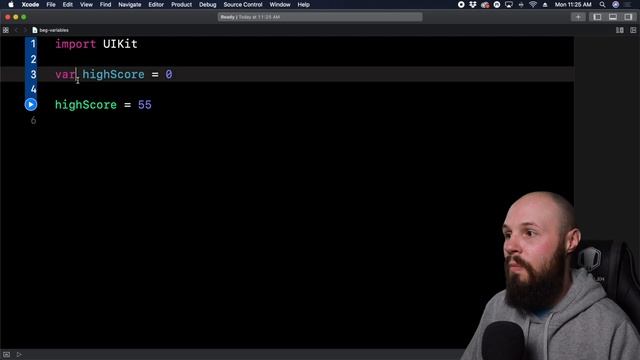The height and width of the screenshot is (360, 640).
Task: Close the Xcode window with red button
Action: pos(8,17)
